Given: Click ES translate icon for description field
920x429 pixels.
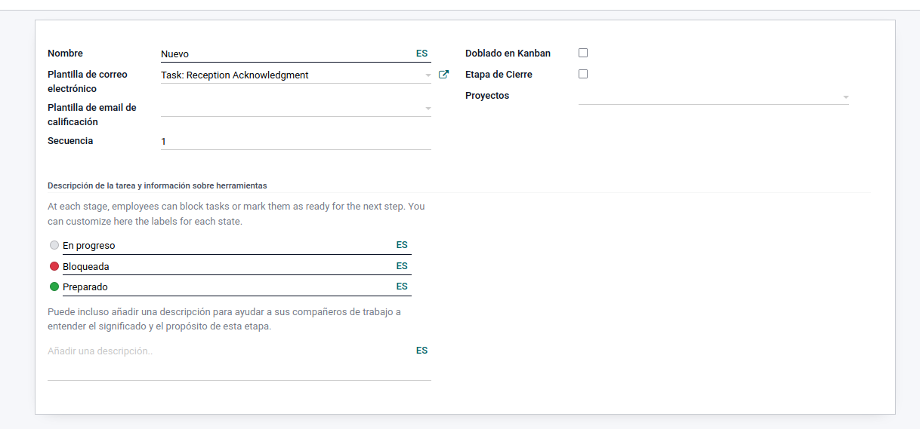Looking at the screenshot, I should coord(422,350).
